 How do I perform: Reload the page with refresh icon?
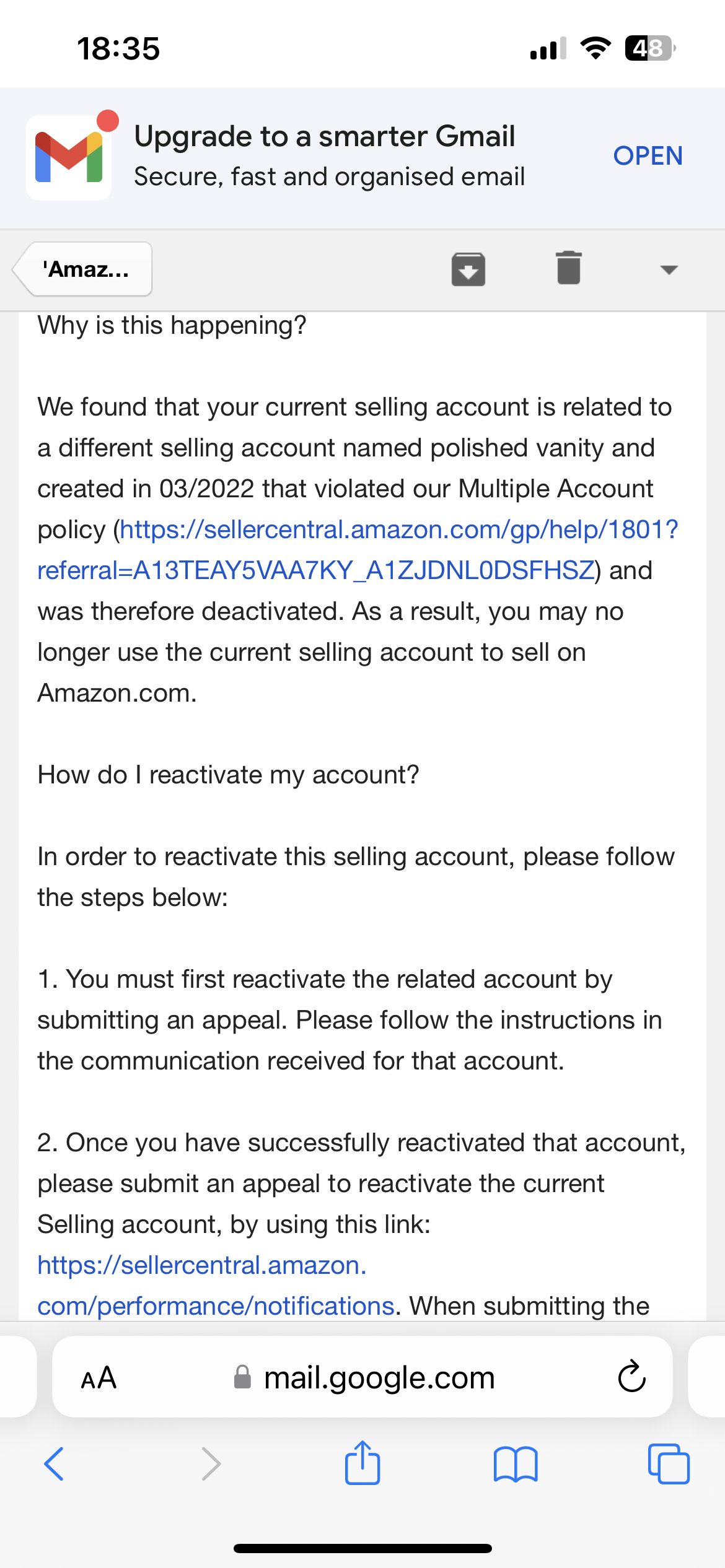[x=632, y=1377]
